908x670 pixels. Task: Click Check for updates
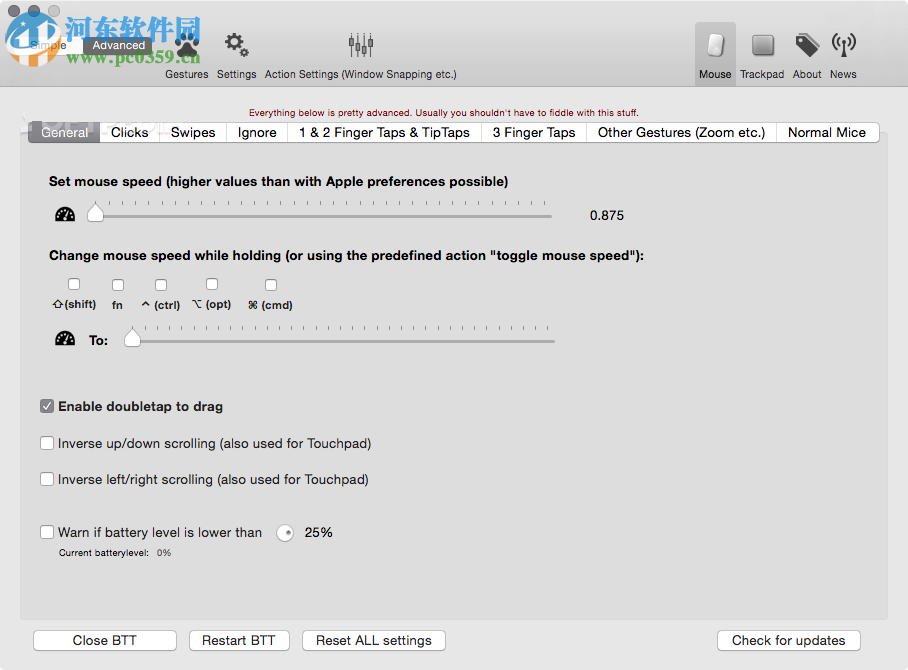click(x=788, y=640)
